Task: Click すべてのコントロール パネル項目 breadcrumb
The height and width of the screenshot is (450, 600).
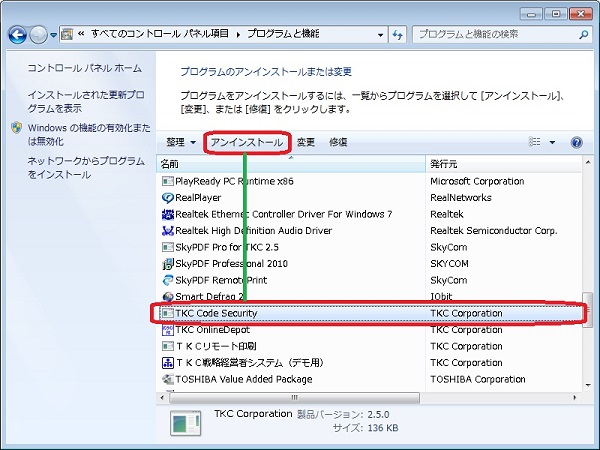Action: (x=160, y=34)
